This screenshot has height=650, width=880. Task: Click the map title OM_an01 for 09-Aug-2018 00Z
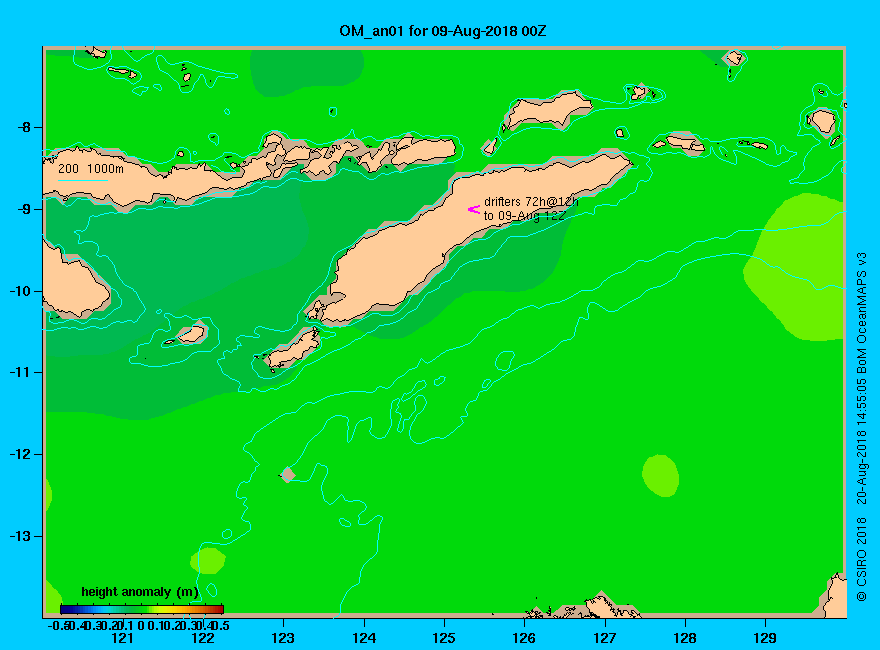pyautogui.click(x=442, y=31)
